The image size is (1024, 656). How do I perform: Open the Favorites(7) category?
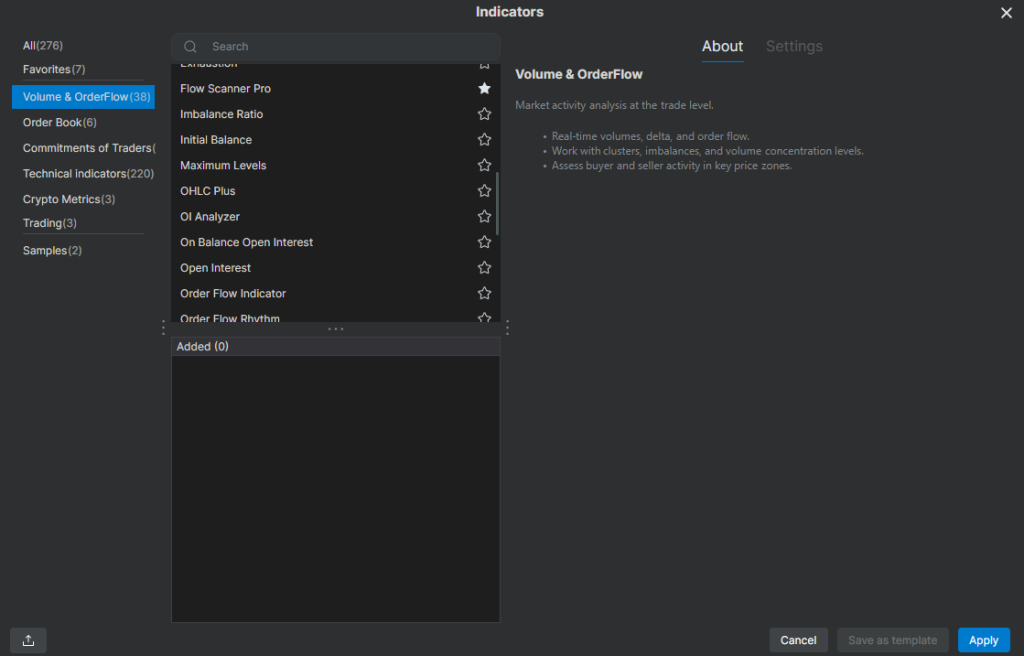point(54,69)
